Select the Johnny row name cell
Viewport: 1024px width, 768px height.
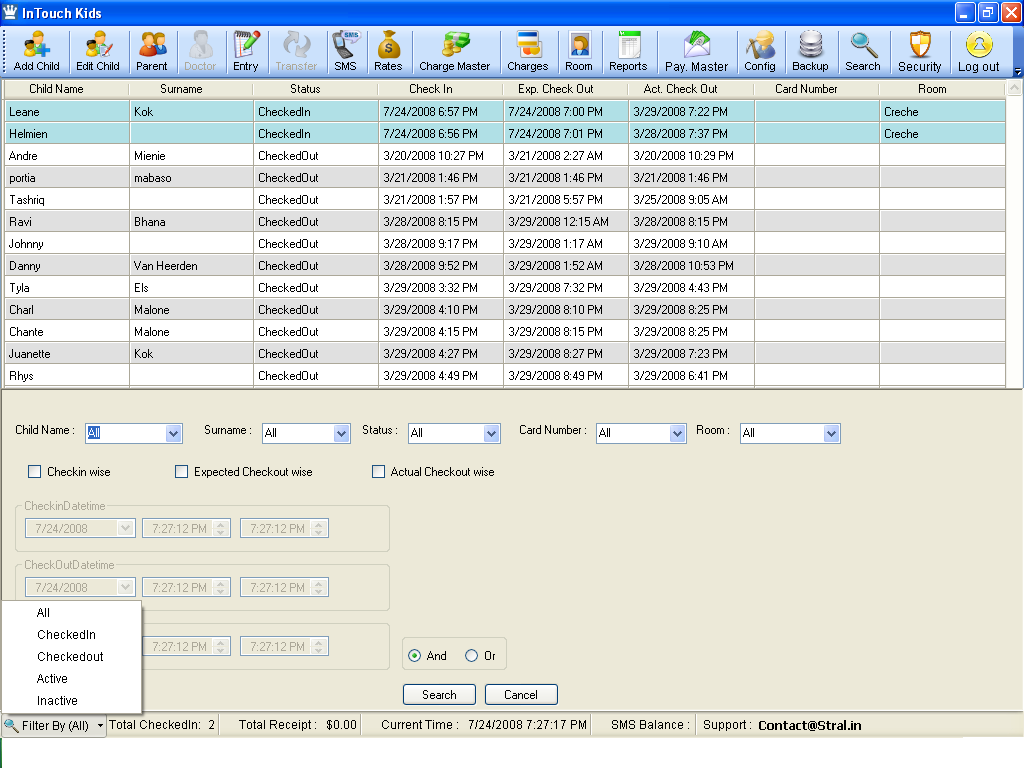click(x=67, y=244)
